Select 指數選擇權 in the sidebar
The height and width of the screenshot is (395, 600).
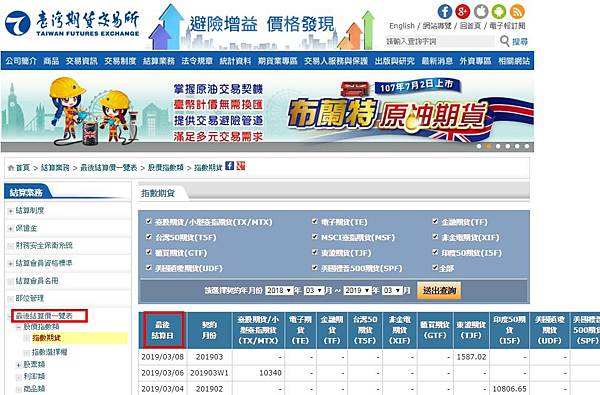[x=49, y=352]
